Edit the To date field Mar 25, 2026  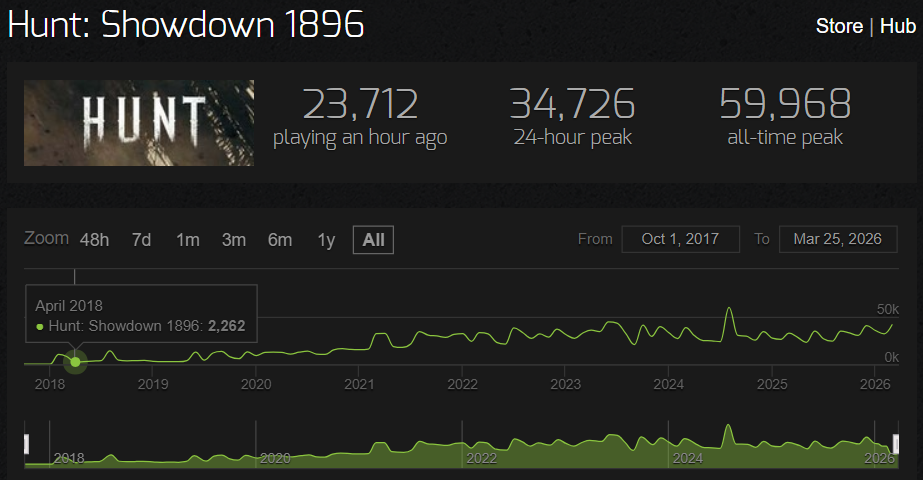(838, 239)
